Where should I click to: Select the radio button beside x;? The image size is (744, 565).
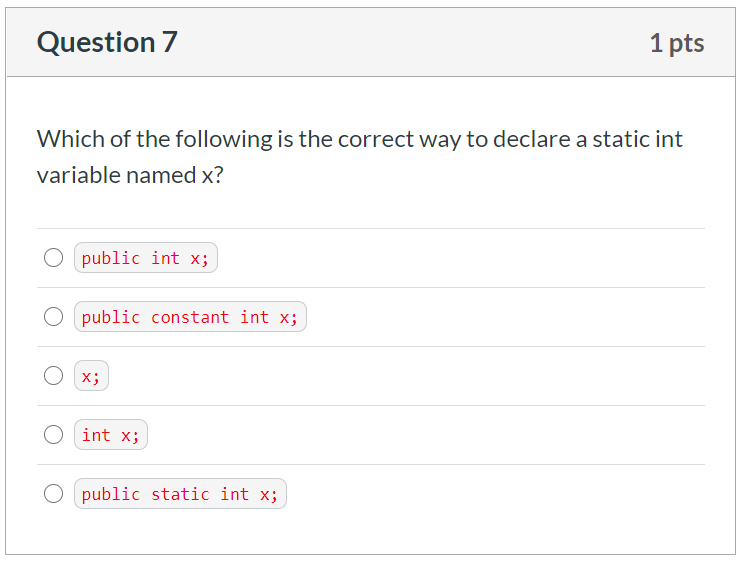pos(53,375)
